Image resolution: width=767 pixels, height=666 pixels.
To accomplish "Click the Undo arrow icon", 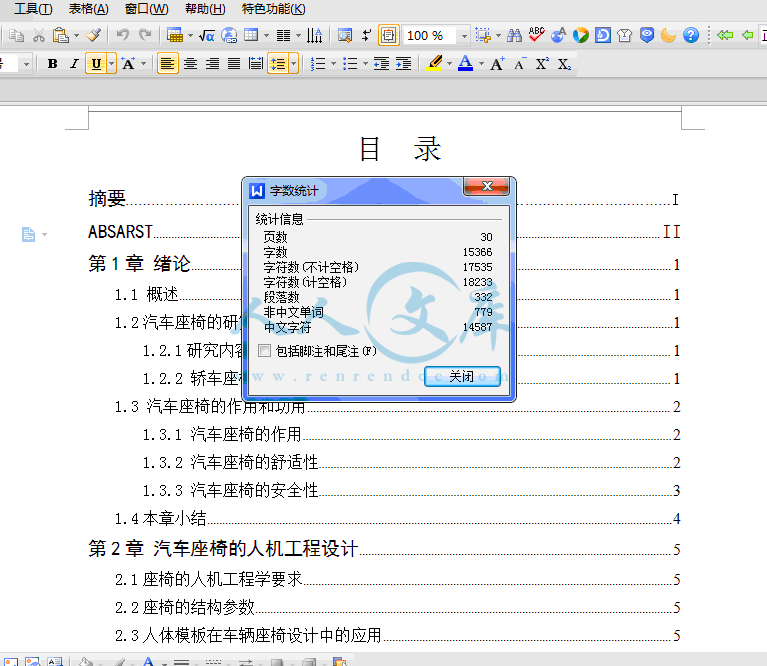I will click(x=123, y=35).
